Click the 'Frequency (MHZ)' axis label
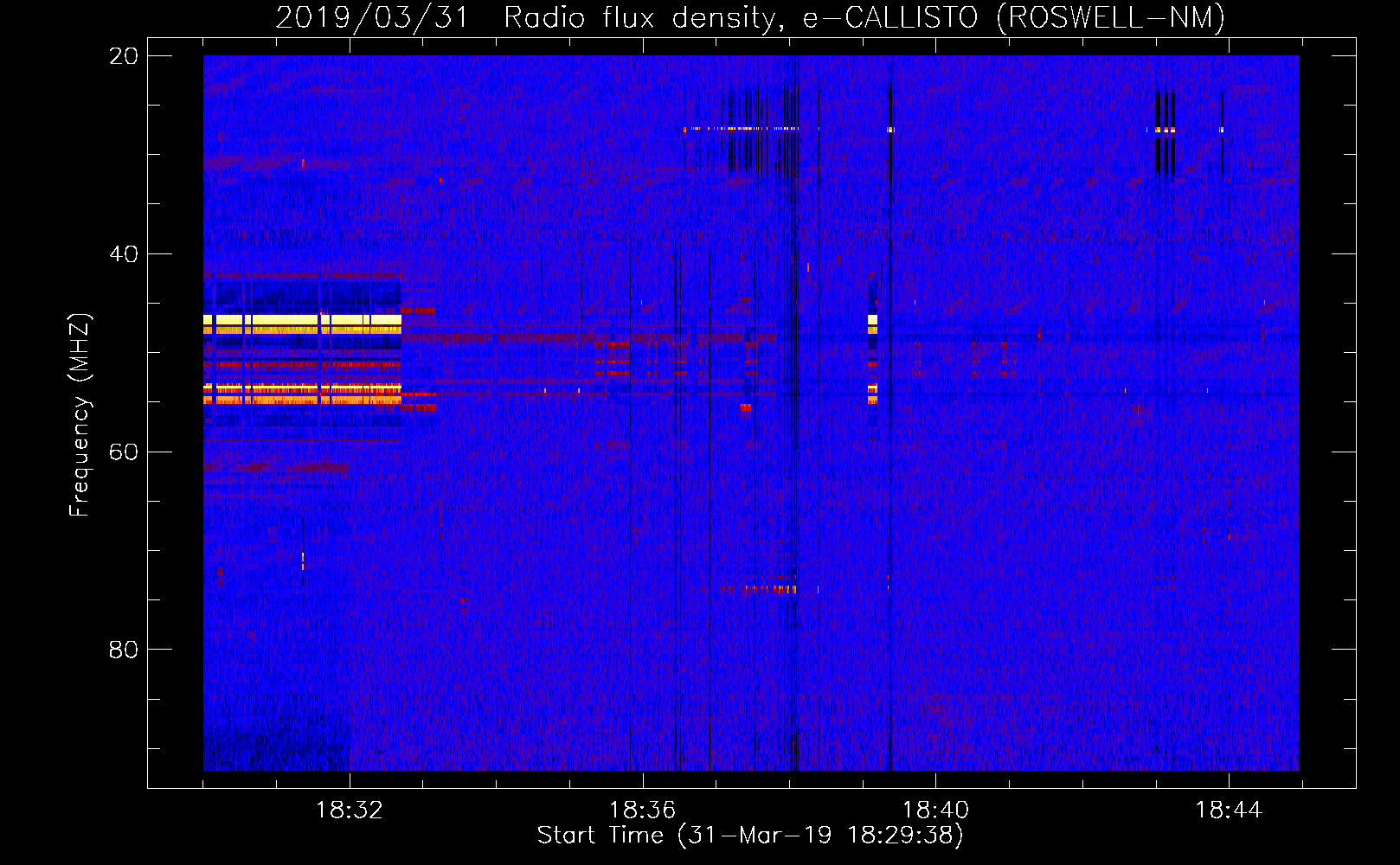 pos(80,415)
